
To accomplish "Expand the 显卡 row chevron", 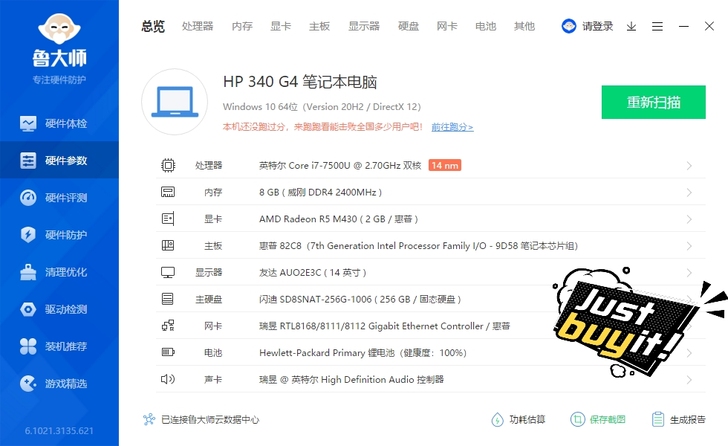I will tap(689, 219).
